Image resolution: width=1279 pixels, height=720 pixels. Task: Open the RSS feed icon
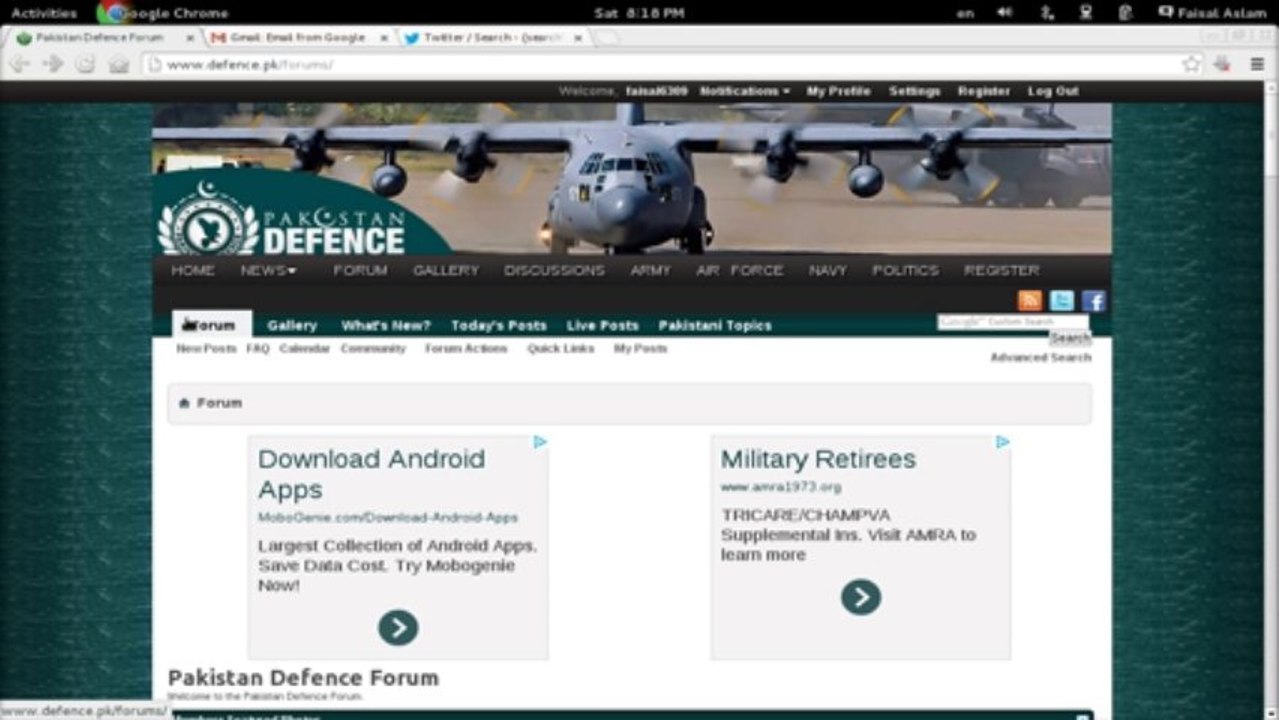pyautogui.click(x=1029, y=301)
